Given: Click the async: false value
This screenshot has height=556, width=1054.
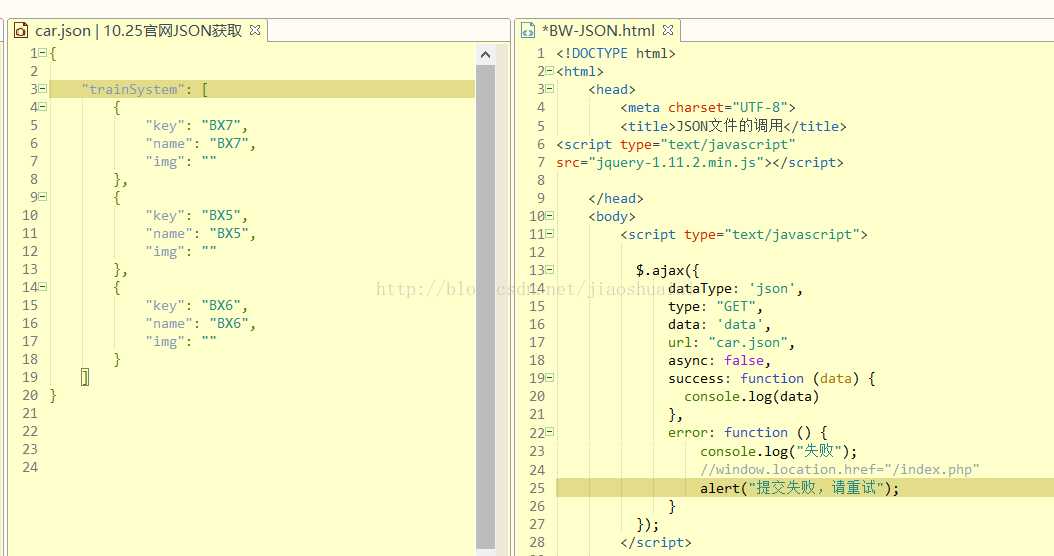Looking at the screenshot, I should pyautogui.click(x=743, y=360).
